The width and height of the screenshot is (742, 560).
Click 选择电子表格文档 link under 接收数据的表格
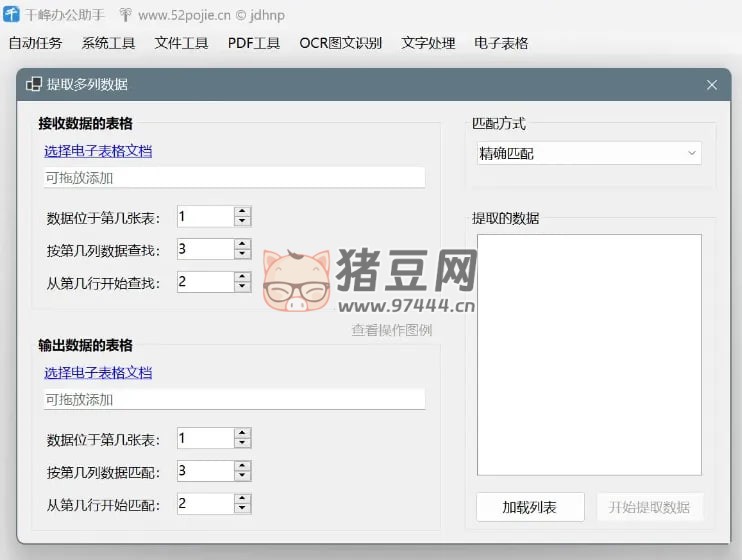point(98,151)
